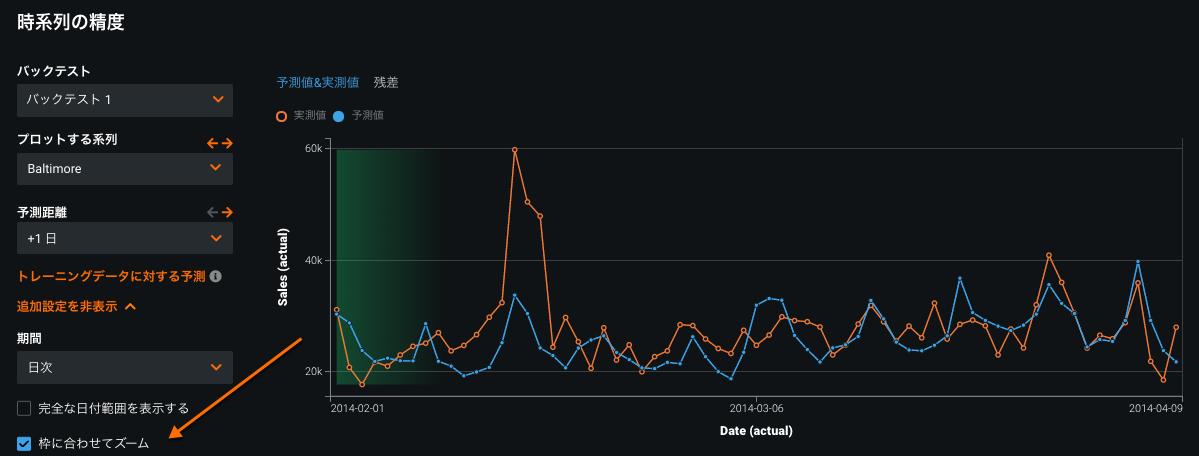Click the left arrow beside 予測距離
The image size is (1199, 456).
pos(212,212)
